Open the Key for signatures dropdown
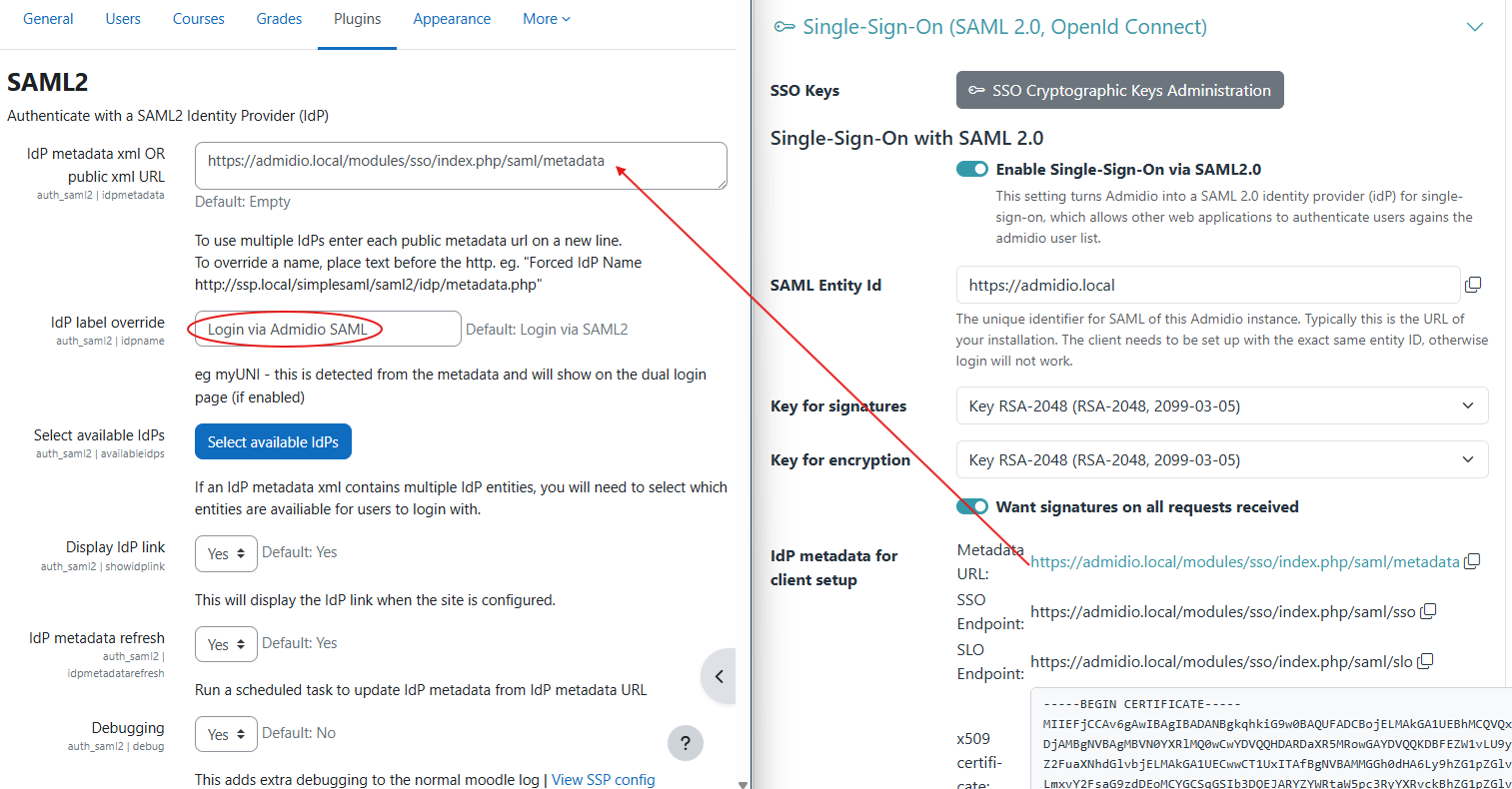The height and width of the screenshot is (789, 1512). pos(1221,405)
